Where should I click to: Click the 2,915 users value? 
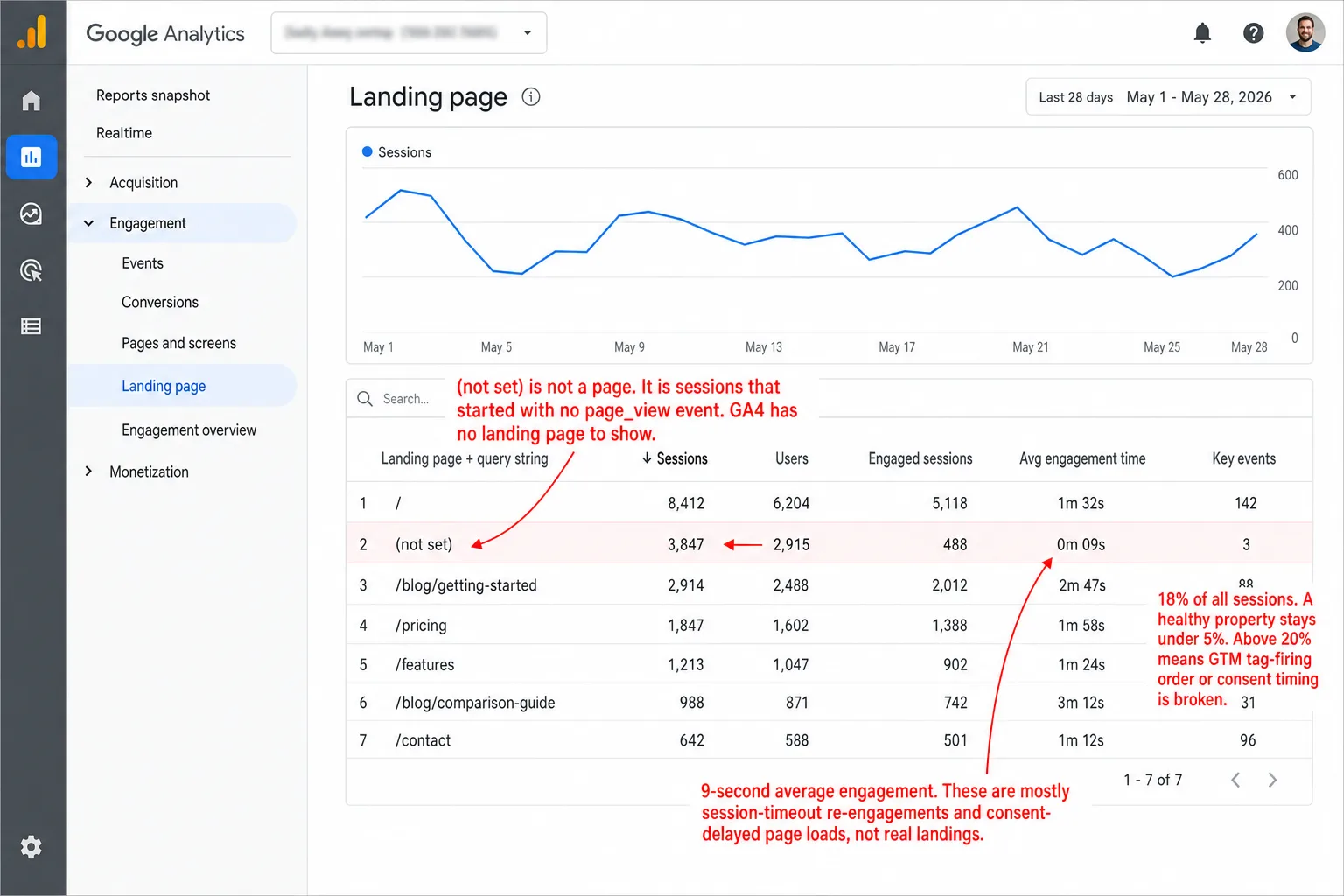[x=791, y=544]
